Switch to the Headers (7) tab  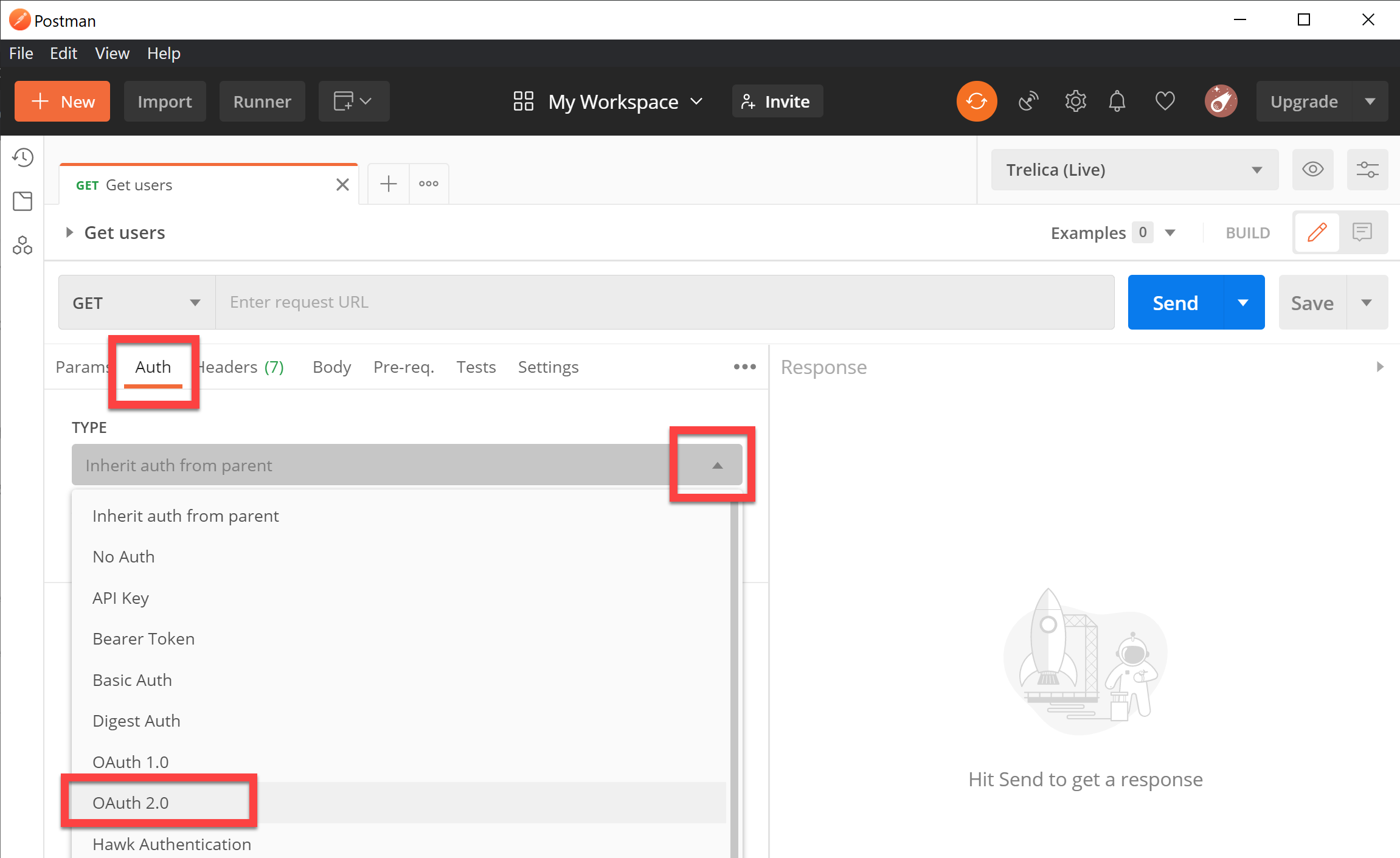click(x=241, y=367)
